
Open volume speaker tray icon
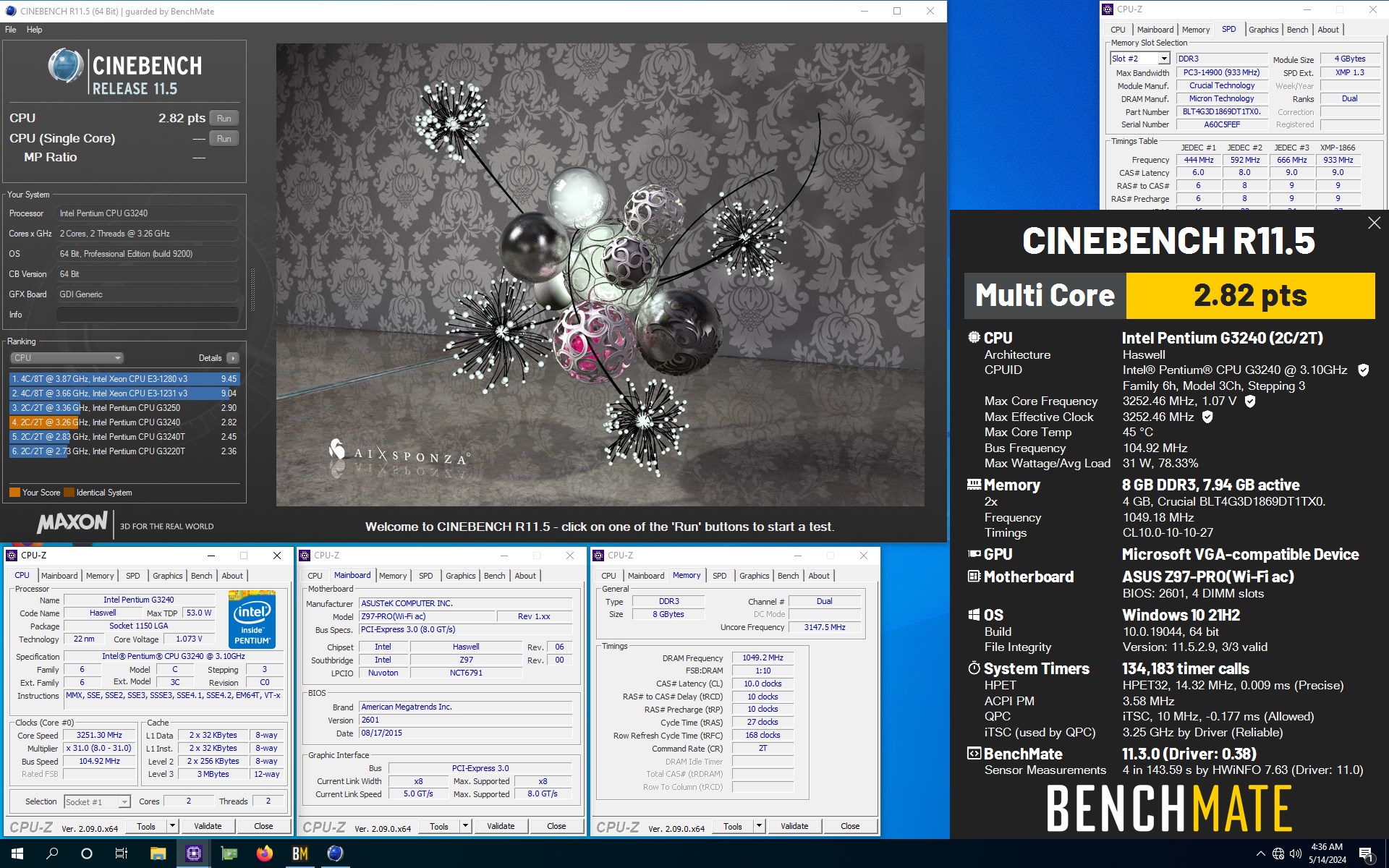(1295, 854)
